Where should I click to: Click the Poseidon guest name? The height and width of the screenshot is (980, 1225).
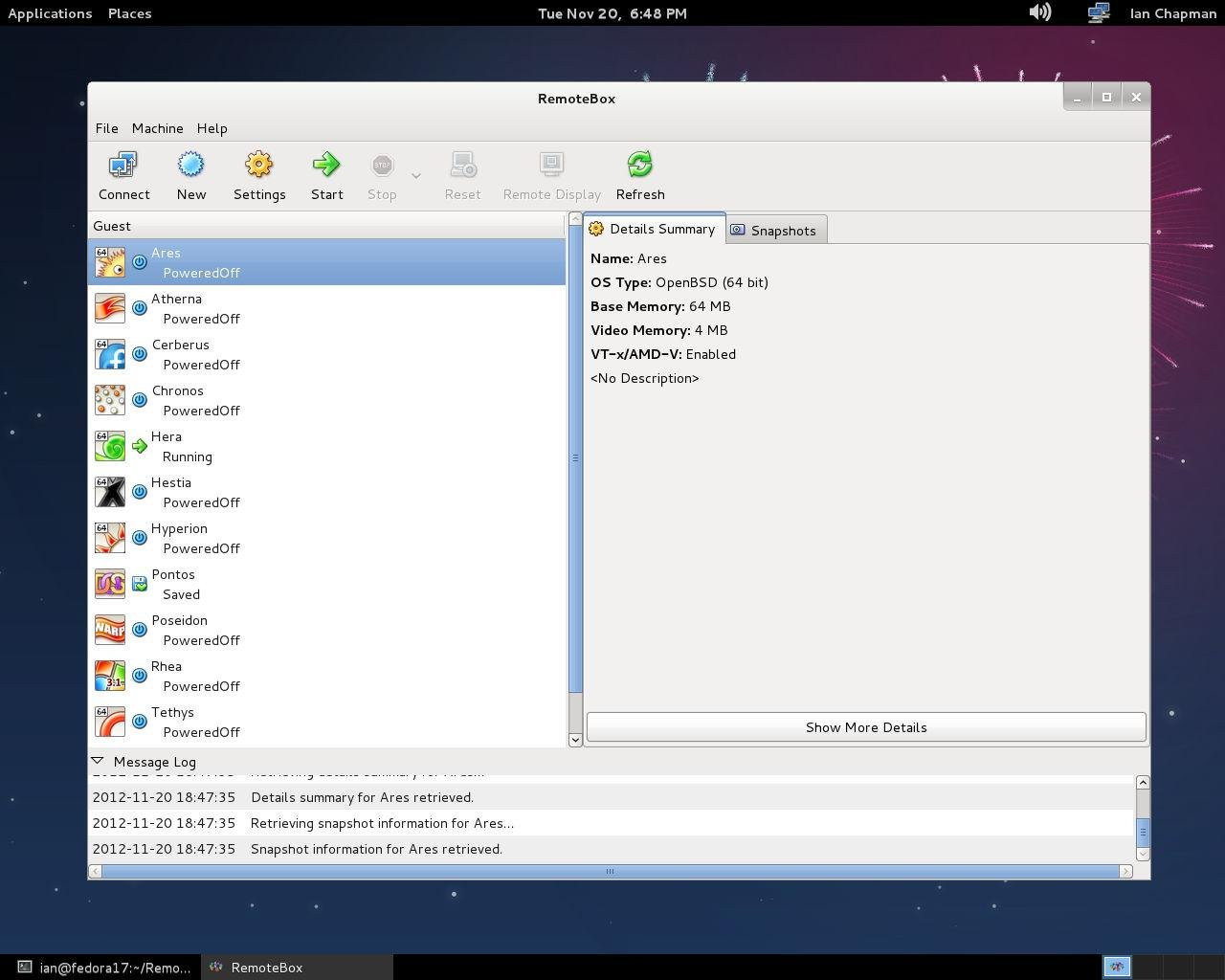click(179, 620)
